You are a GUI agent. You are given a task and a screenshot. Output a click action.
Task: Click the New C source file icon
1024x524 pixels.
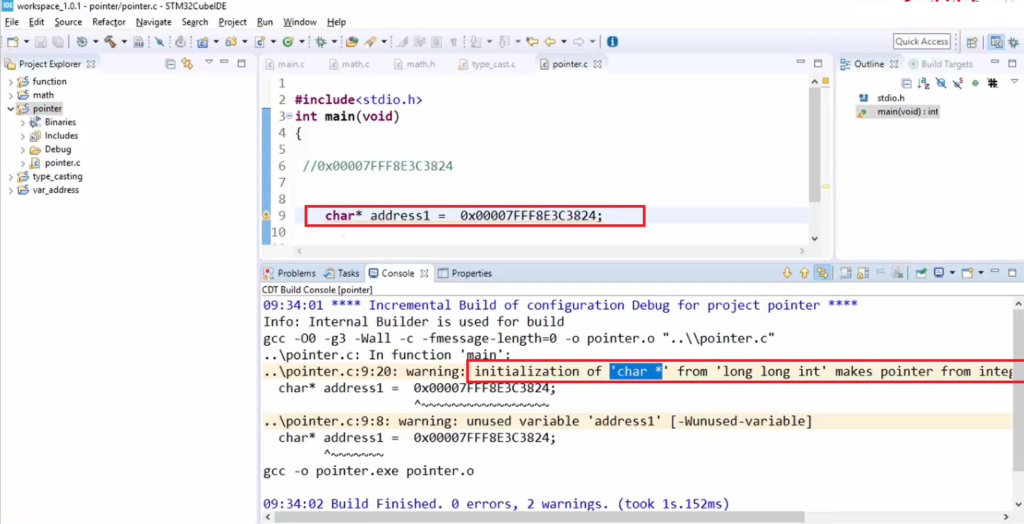[260, 42]
